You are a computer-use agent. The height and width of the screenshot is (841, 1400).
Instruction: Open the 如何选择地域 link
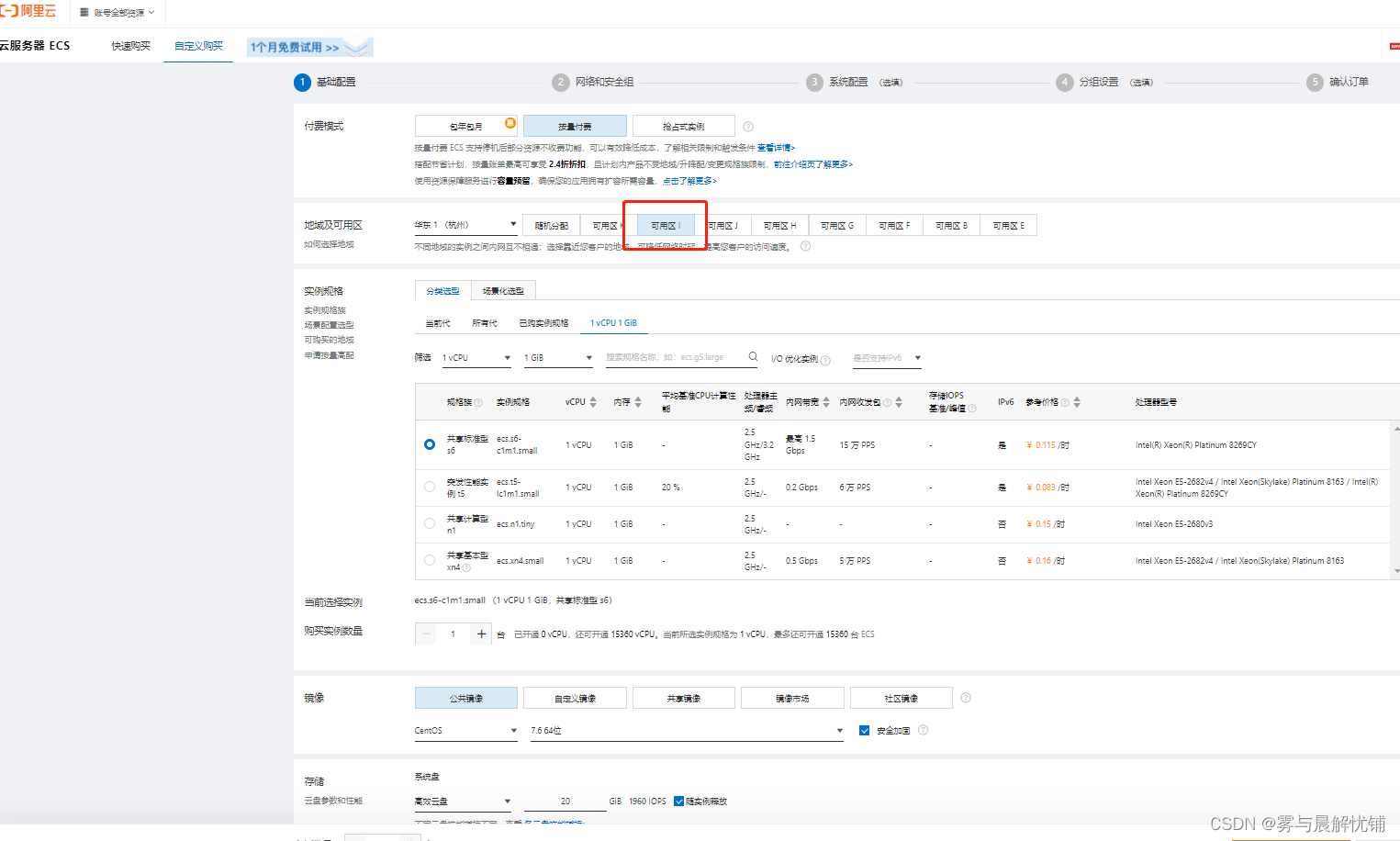(329, 244)
